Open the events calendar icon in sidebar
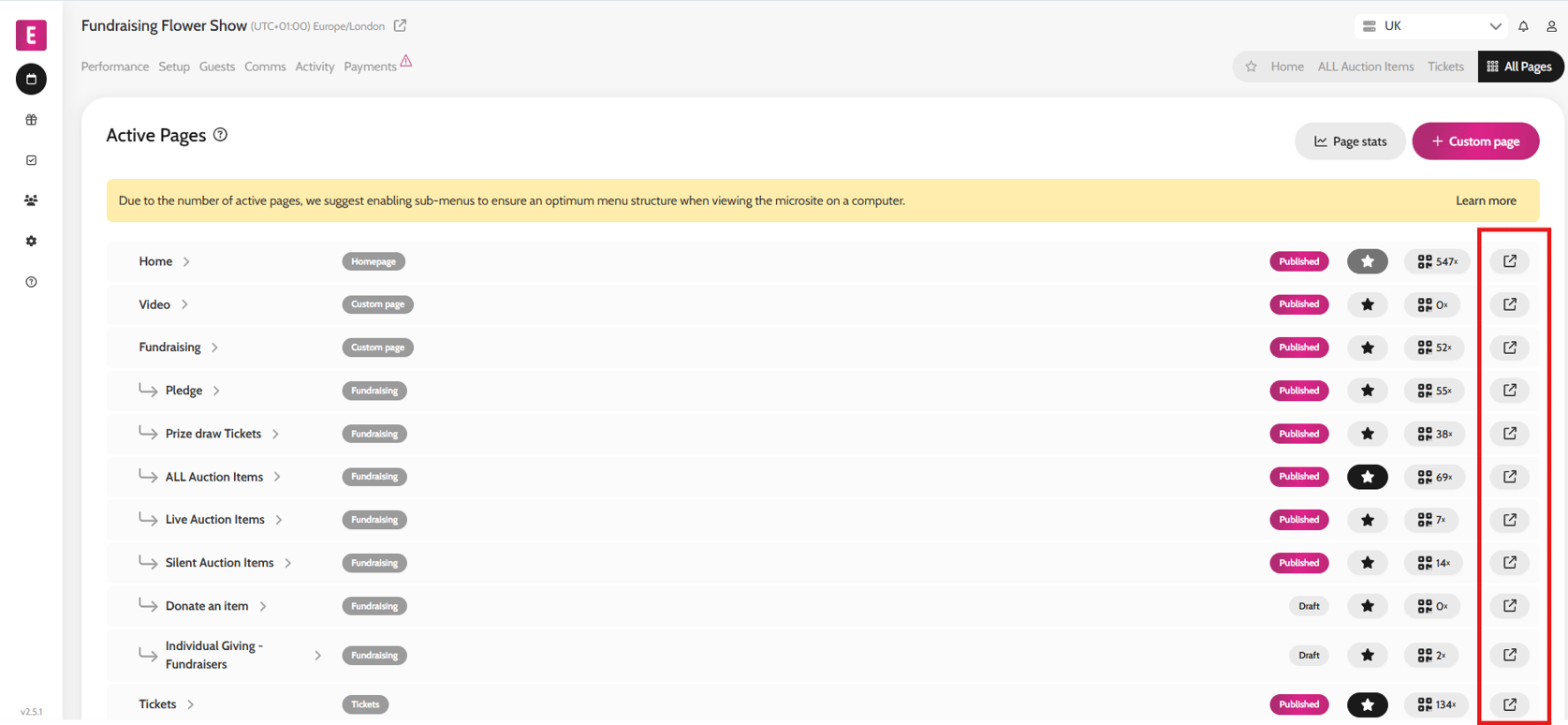Screen dimensions: 1568x725 pos(31,80)
